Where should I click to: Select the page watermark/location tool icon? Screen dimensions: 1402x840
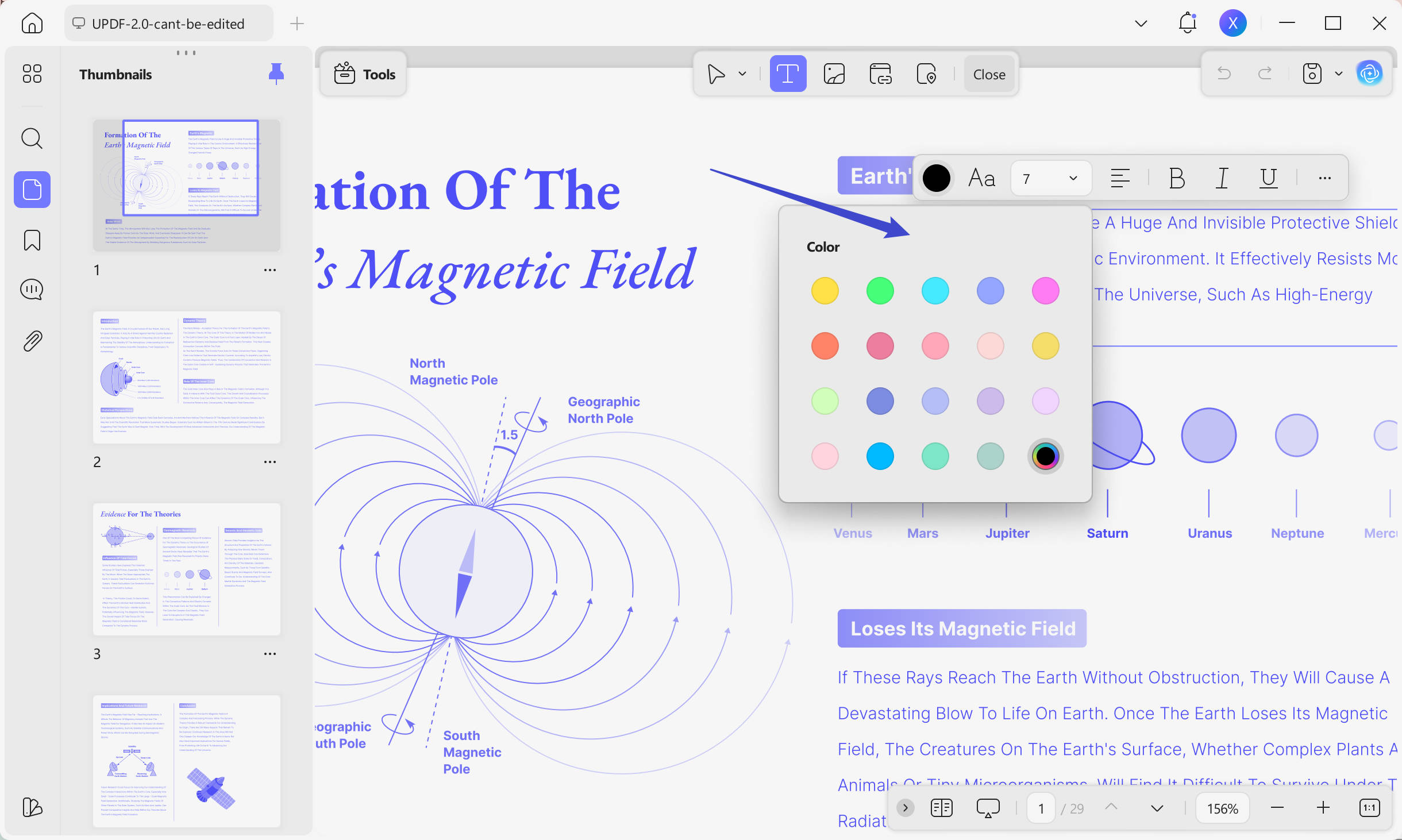(x=926, y=74)
